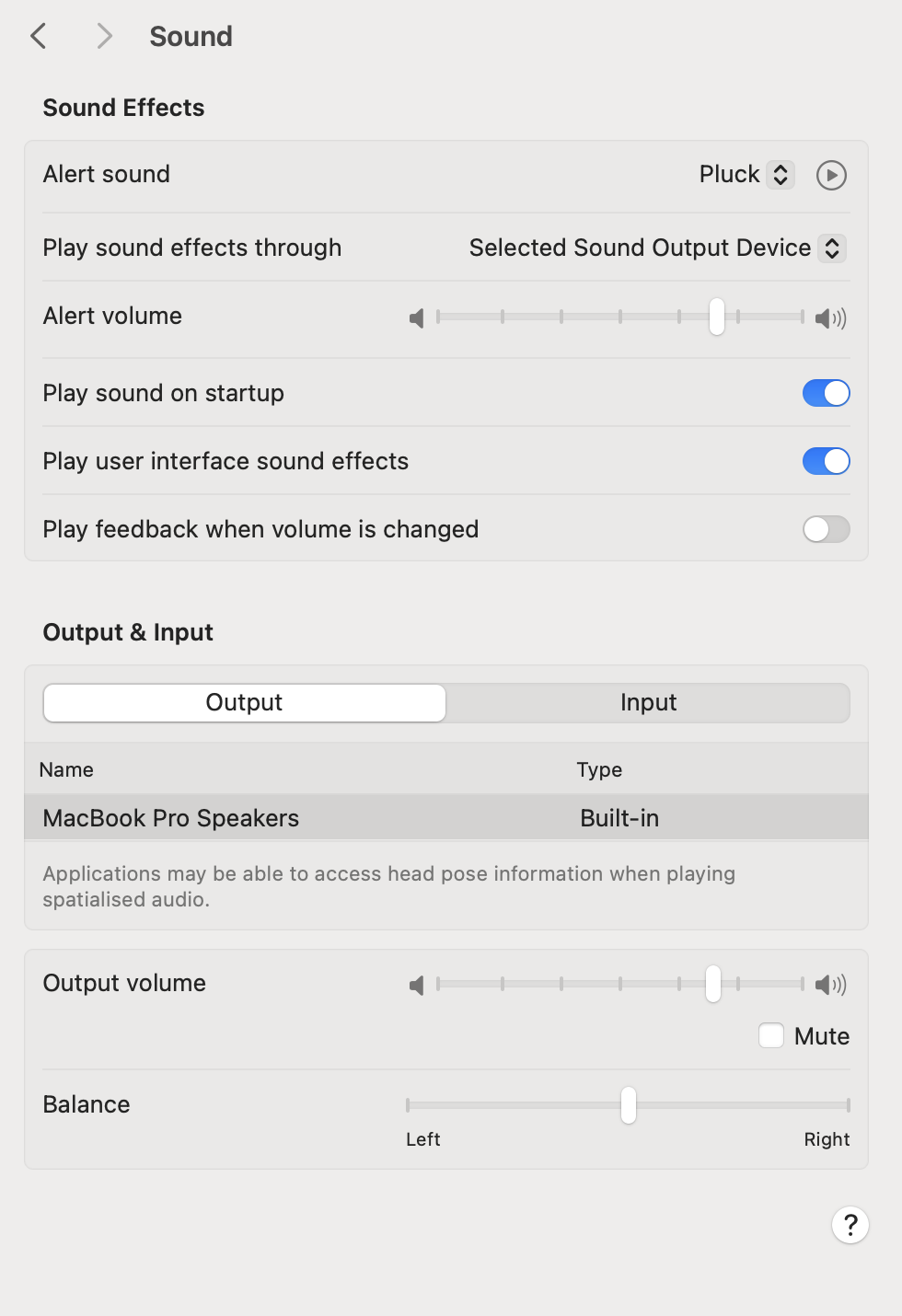Switch to the Input tab
Image resolution: width=902 pixels, height=1316 pixels.
648,702
